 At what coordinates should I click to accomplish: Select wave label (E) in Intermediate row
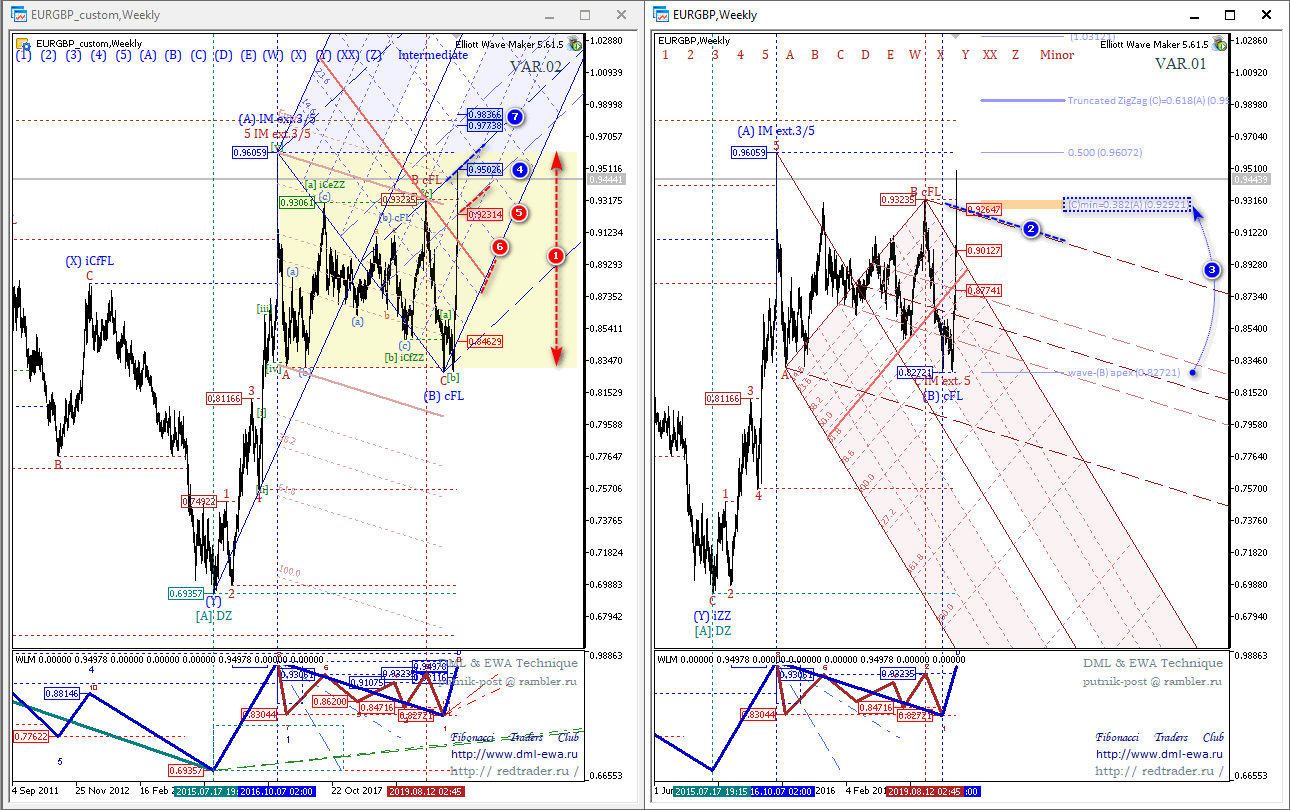click(x=248, y=55)
